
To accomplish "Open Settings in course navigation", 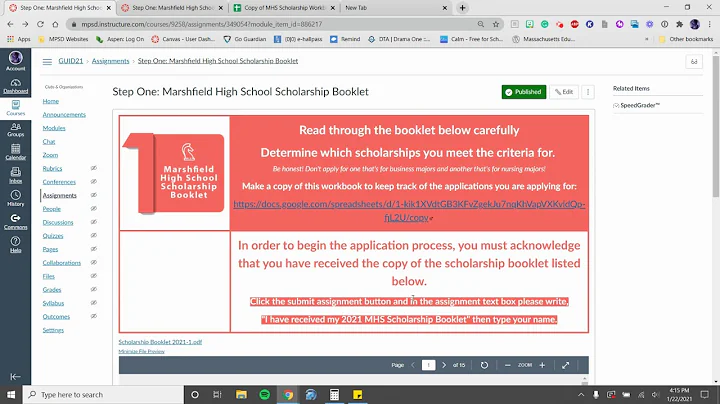I will click(x=53, y=330).
